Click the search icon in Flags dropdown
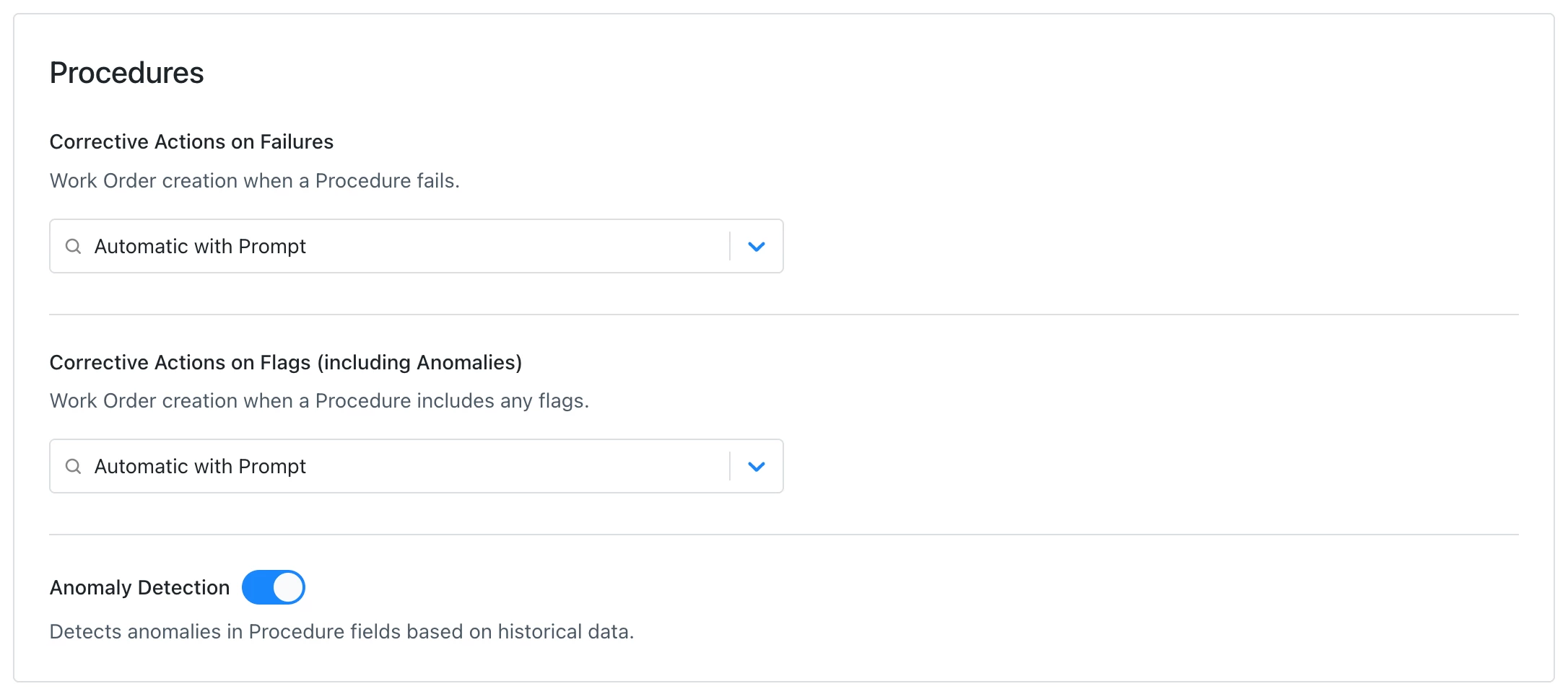The width and height of the screenshot is (1568, 694). (x=73, y=467)
